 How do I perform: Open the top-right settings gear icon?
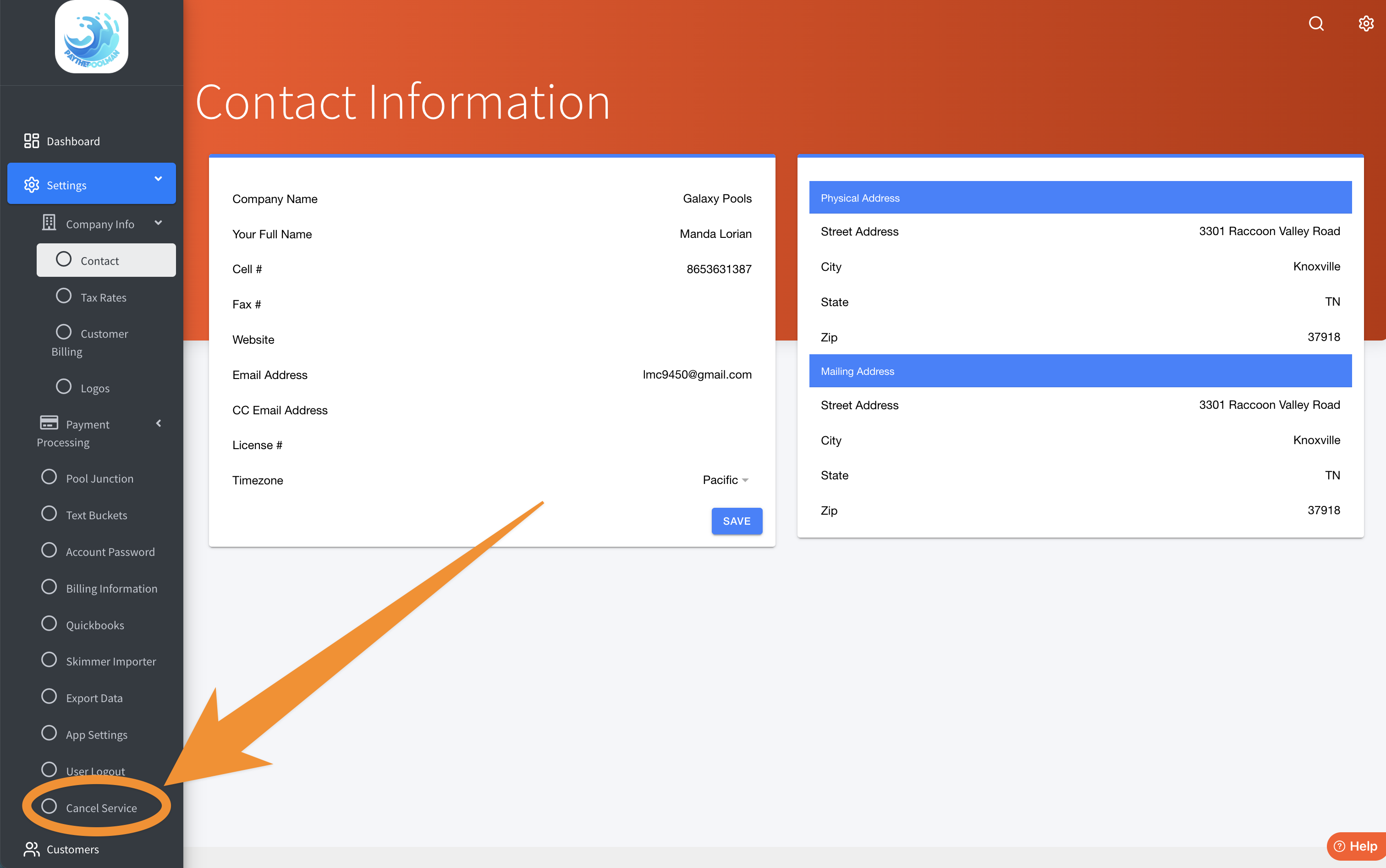click(x=1366, y=23)
